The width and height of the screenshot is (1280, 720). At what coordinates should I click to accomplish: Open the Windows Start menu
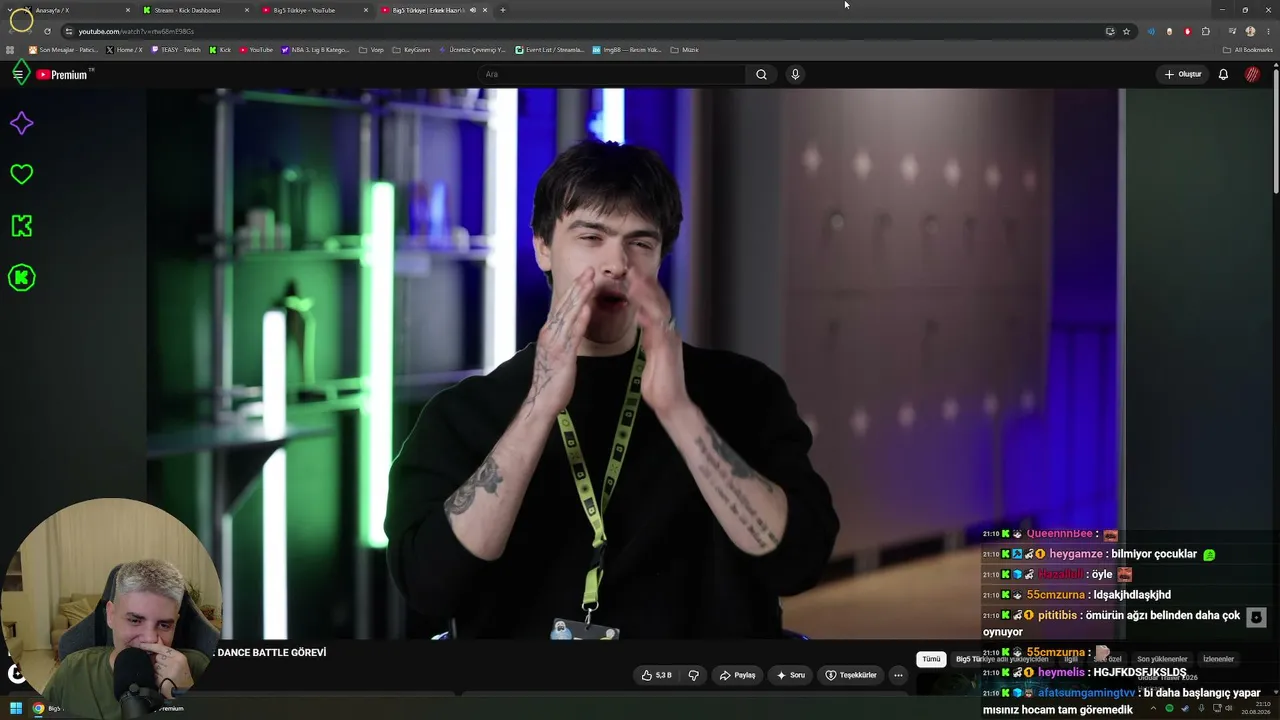[16, 708]
